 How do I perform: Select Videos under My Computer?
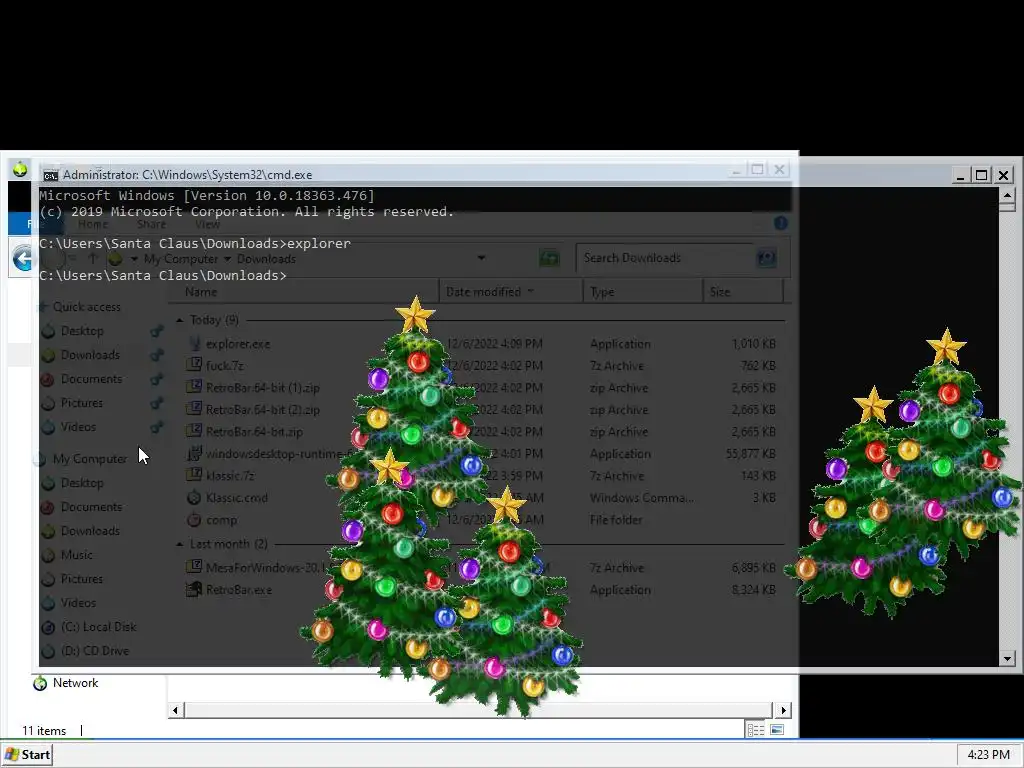(78, 603)
